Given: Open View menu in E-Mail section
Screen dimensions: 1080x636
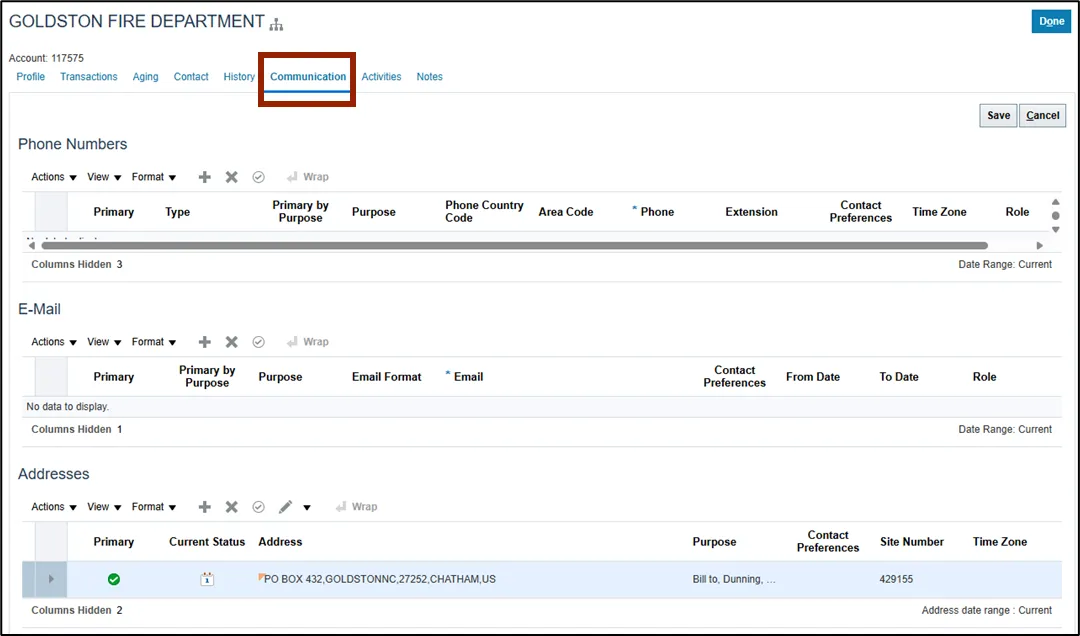Looking at the screenshot, I should 104,342.
